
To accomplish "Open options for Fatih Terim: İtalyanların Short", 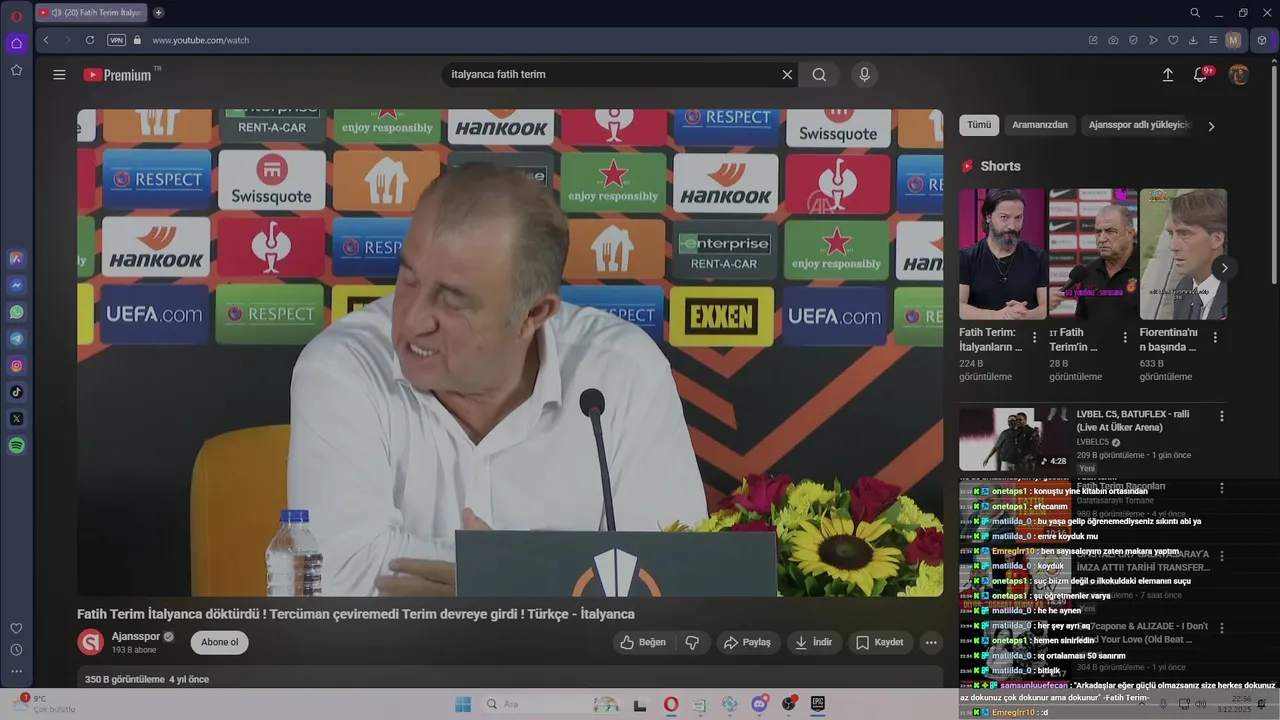I will point(1034,338).
